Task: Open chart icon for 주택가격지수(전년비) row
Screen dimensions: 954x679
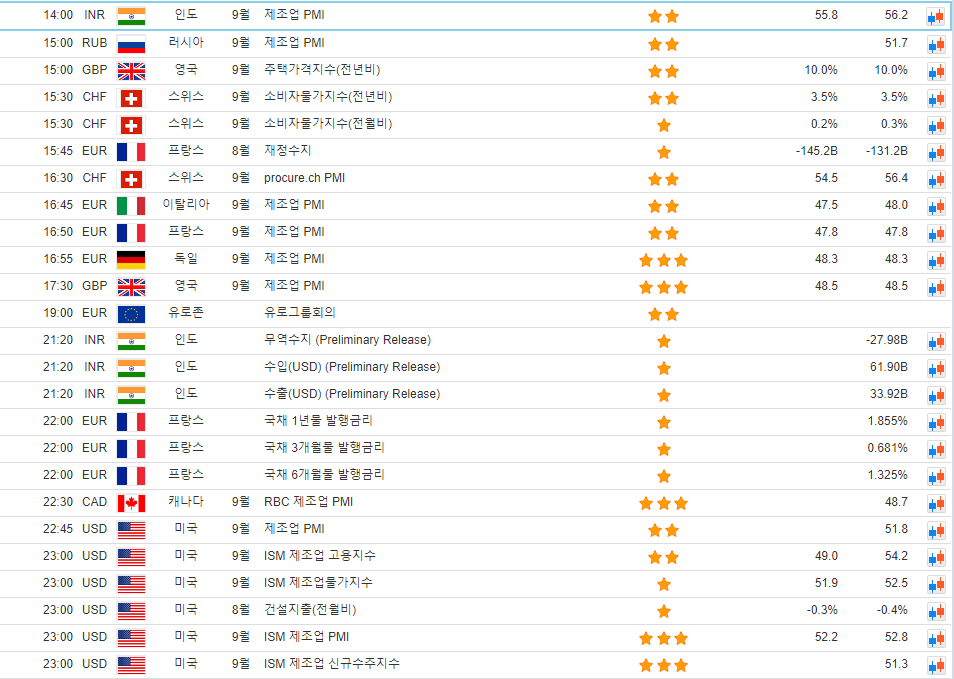Action: tap(935, 71)
